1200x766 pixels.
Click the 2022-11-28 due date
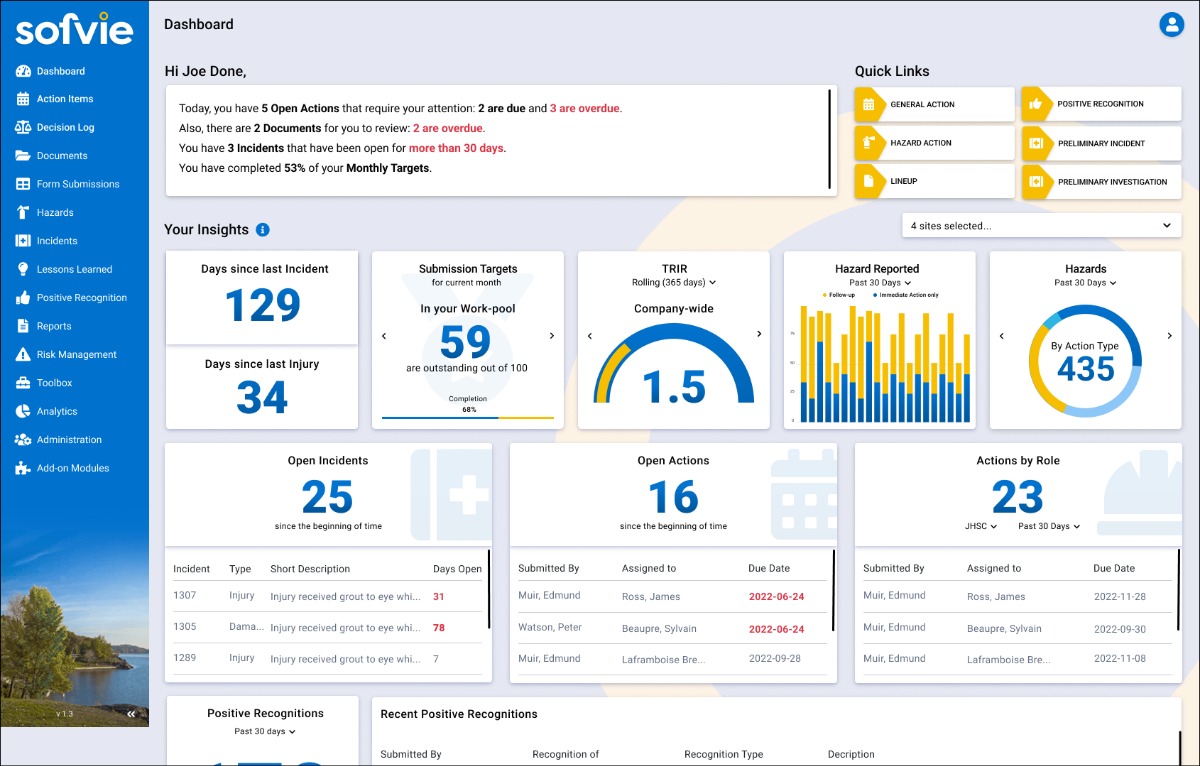click(1119, 596)
